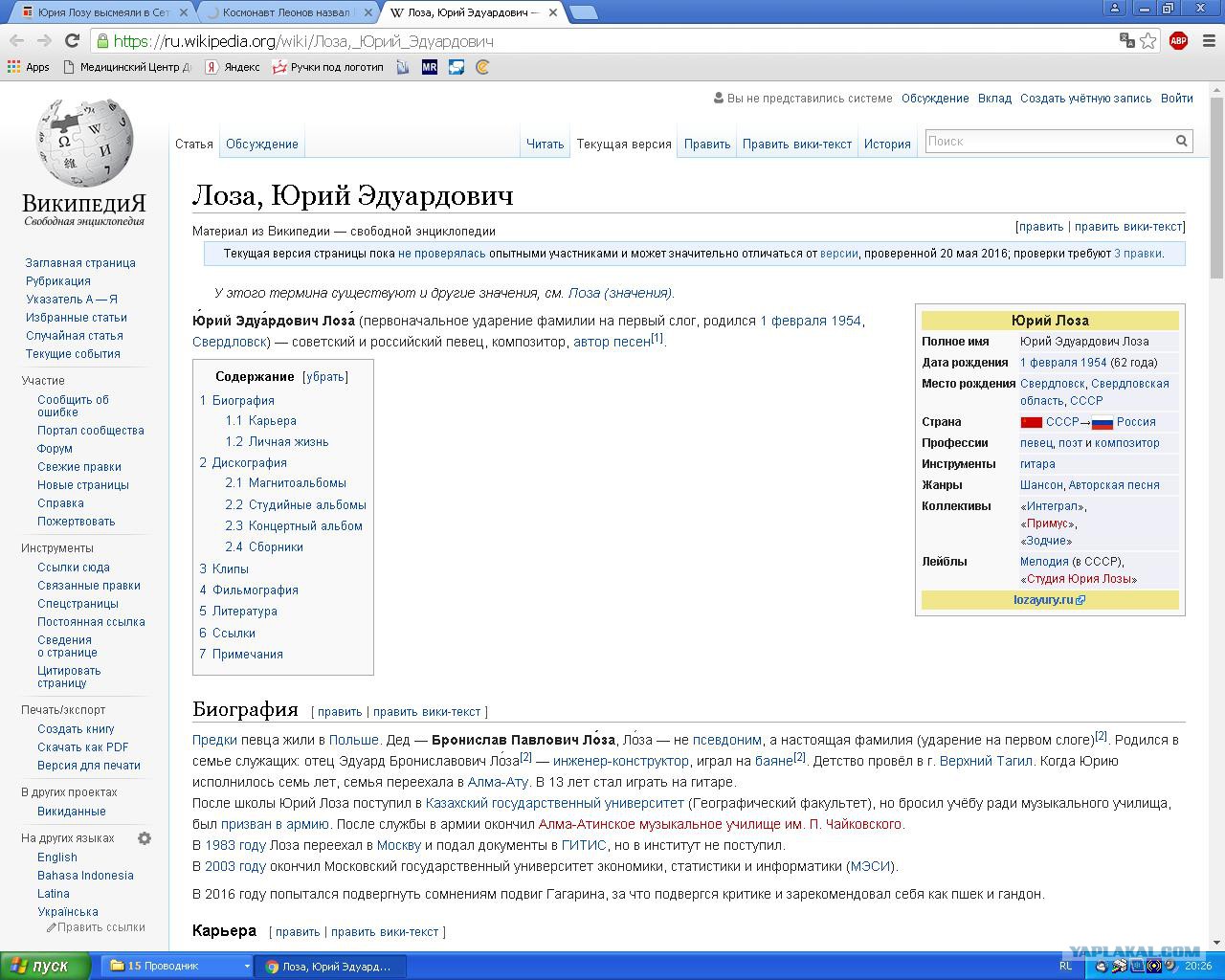Open the Ручки под логотип bookmark
The width and height of the screenshot is (1225, 980).
(x=327, y=67)
